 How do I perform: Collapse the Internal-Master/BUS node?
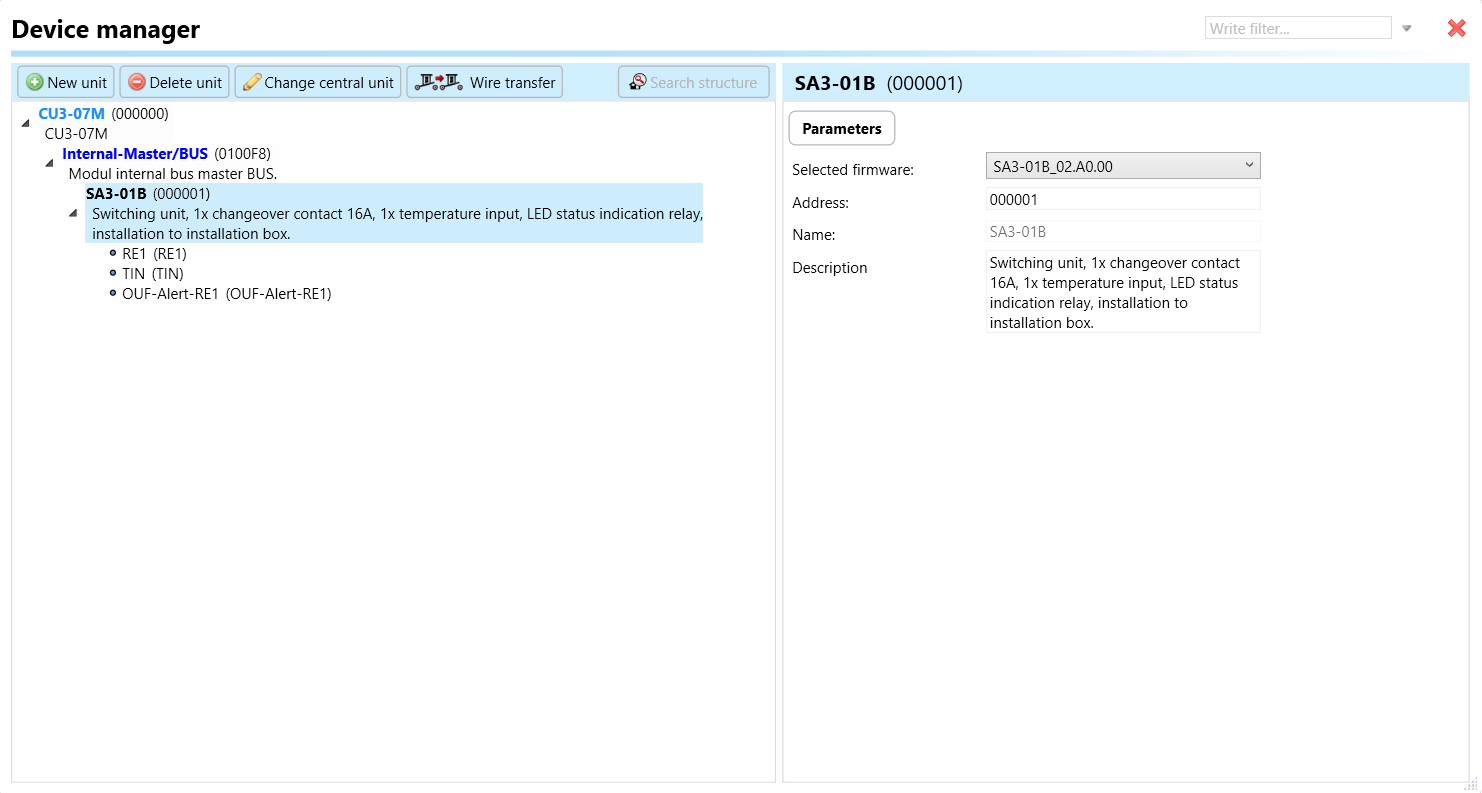[x=49, y=163]
